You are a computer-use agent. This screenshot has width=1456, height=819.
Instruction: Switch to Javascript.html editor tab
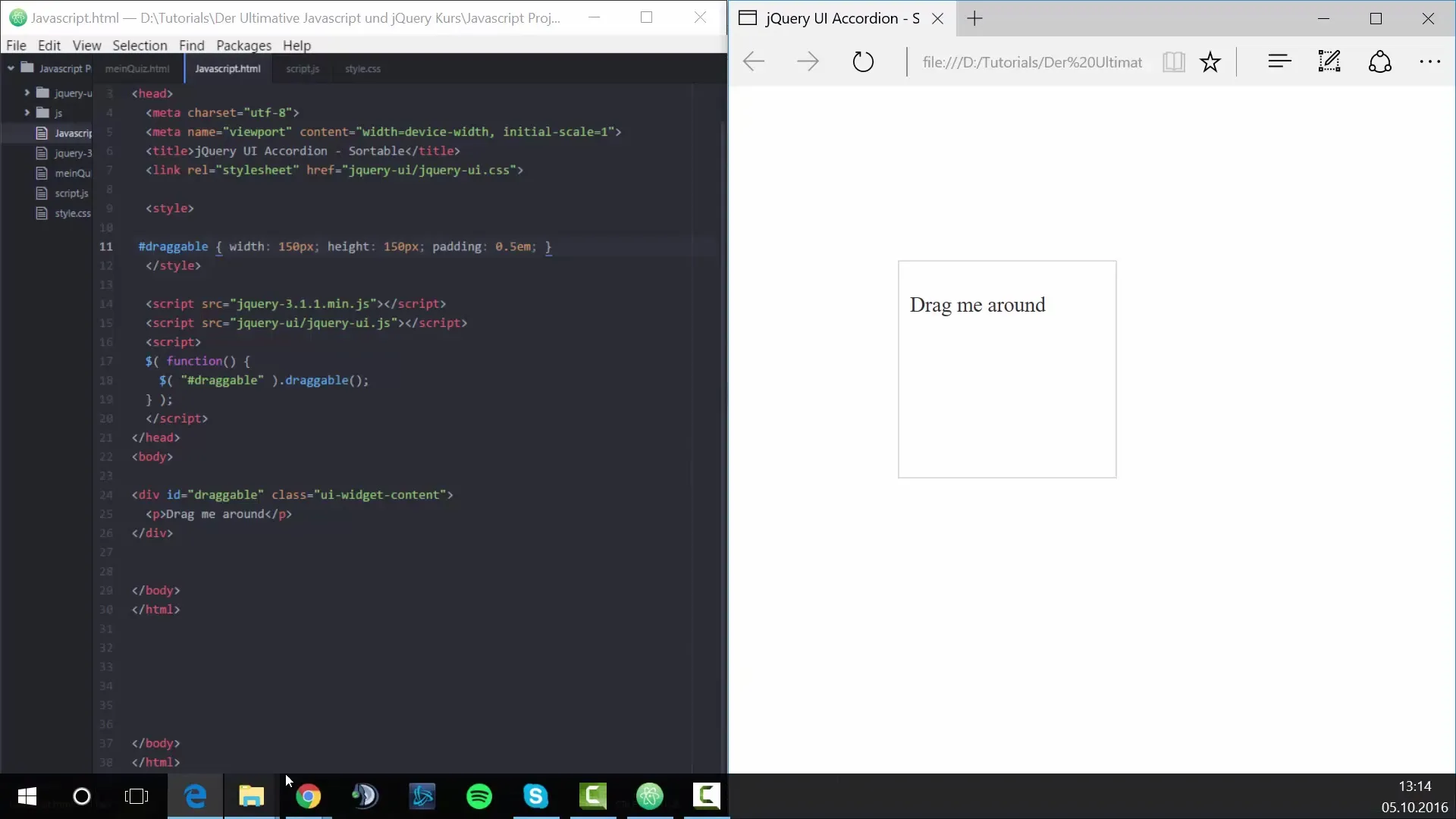pyautogui.click(x=227, y=68)
